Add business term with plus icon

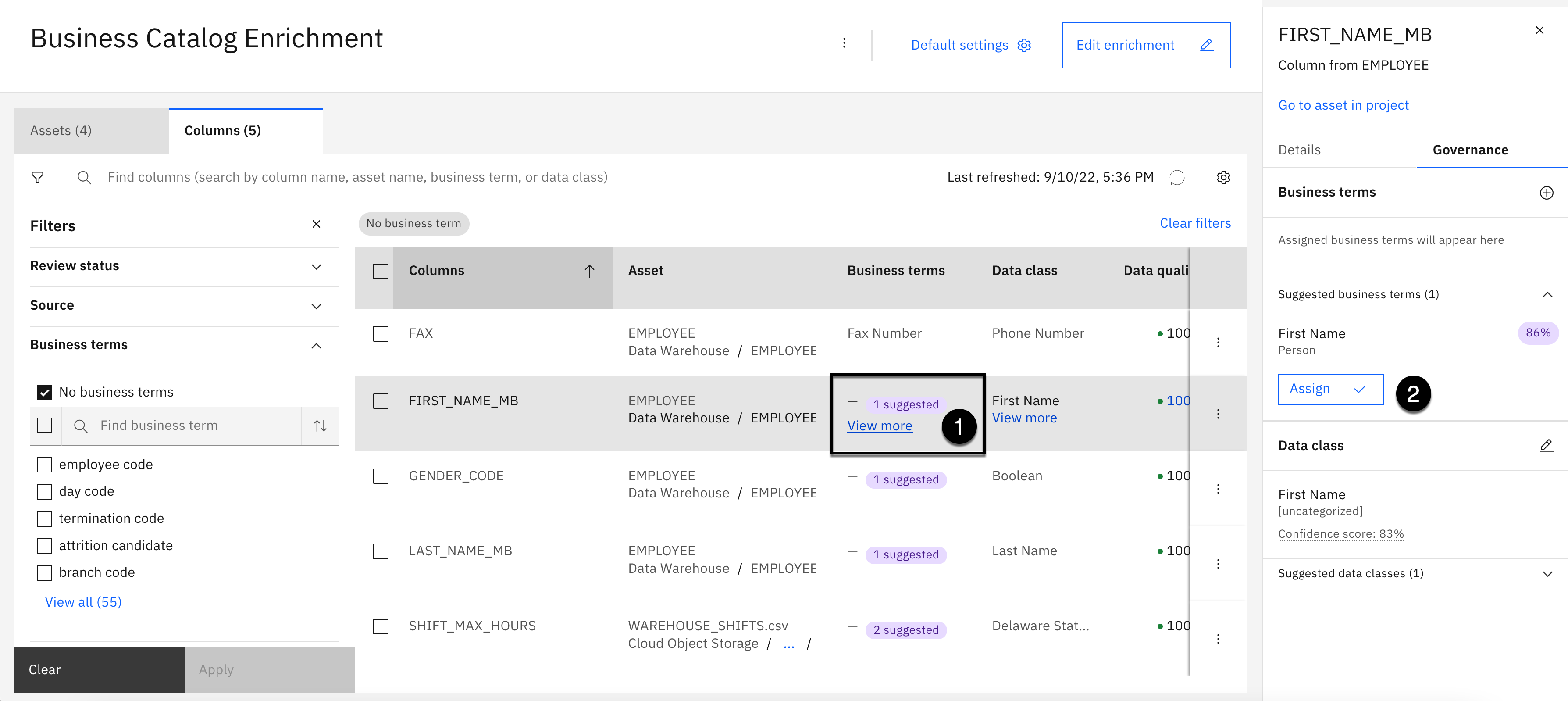coord(1546,193)
